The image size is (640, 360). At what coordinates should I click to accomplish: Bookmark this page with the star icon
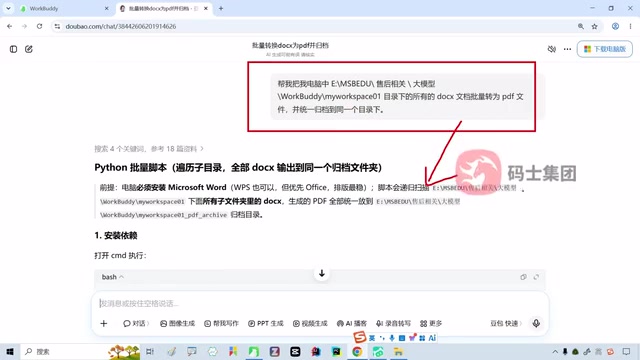(x=594, y=26)
